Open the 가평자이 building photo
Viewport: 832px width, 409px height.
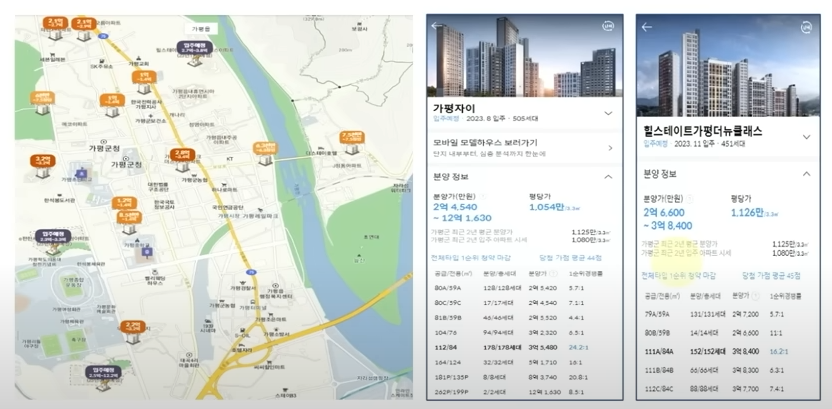(524, 56)
